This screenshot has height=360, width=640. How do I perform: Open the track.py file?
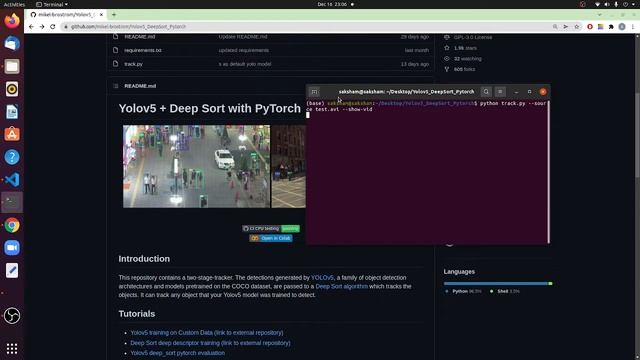pyautogui.click(x=133, y=64)
